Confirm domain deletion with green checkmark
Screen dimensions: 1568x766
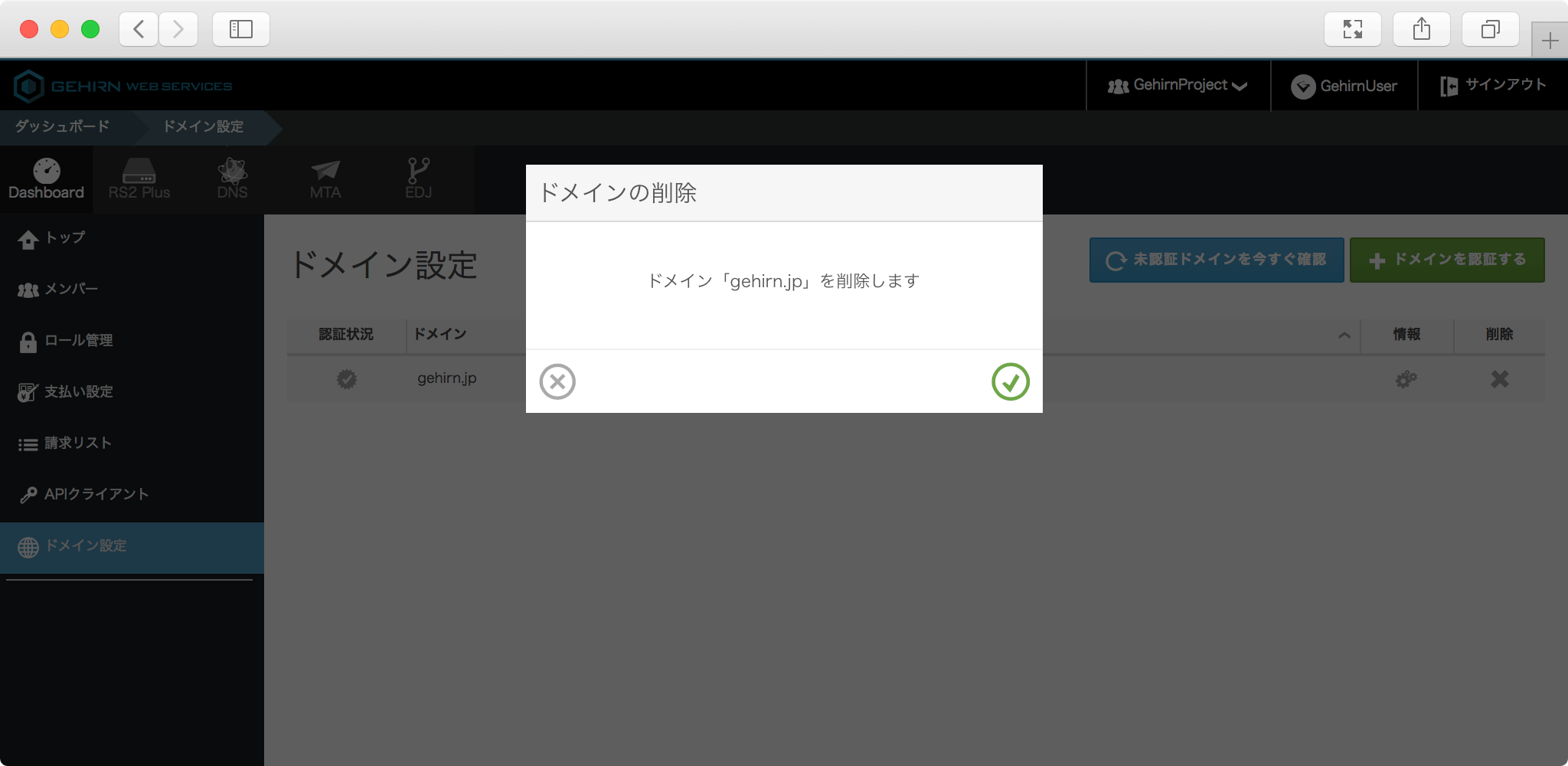[1010, 381]
